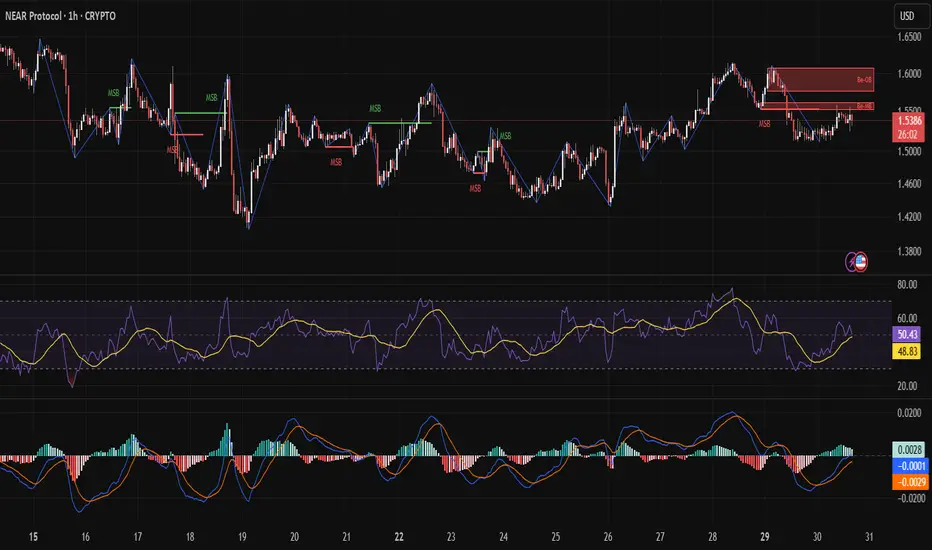The image size is (932, 550).
Task: Click date 16 on the time axis
Action: click(86, 537)
